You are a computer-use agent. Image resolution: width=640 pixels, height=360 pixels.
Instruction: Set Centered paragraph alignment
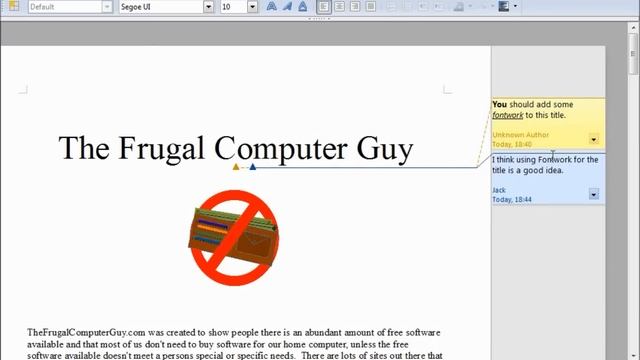click(340, 6)
